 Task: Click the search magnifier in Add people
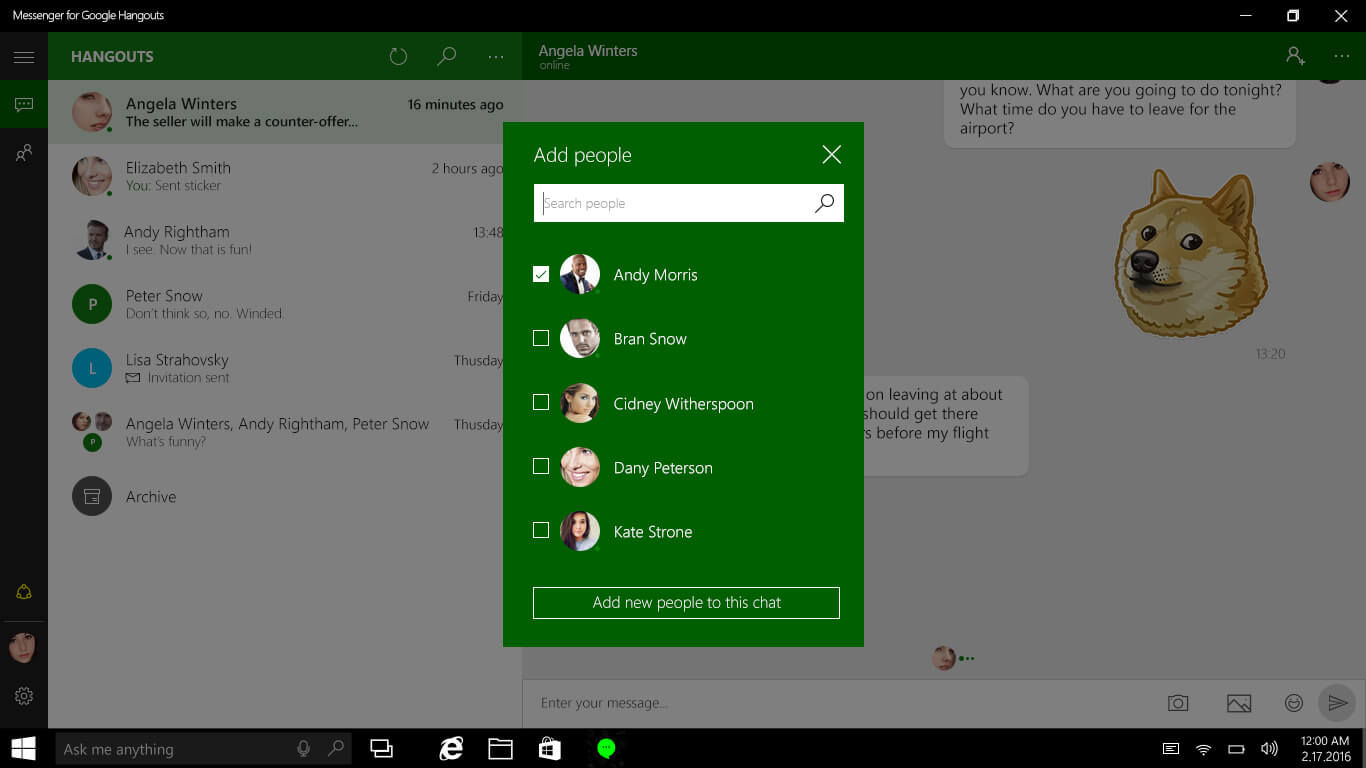[x=824, y=203]
